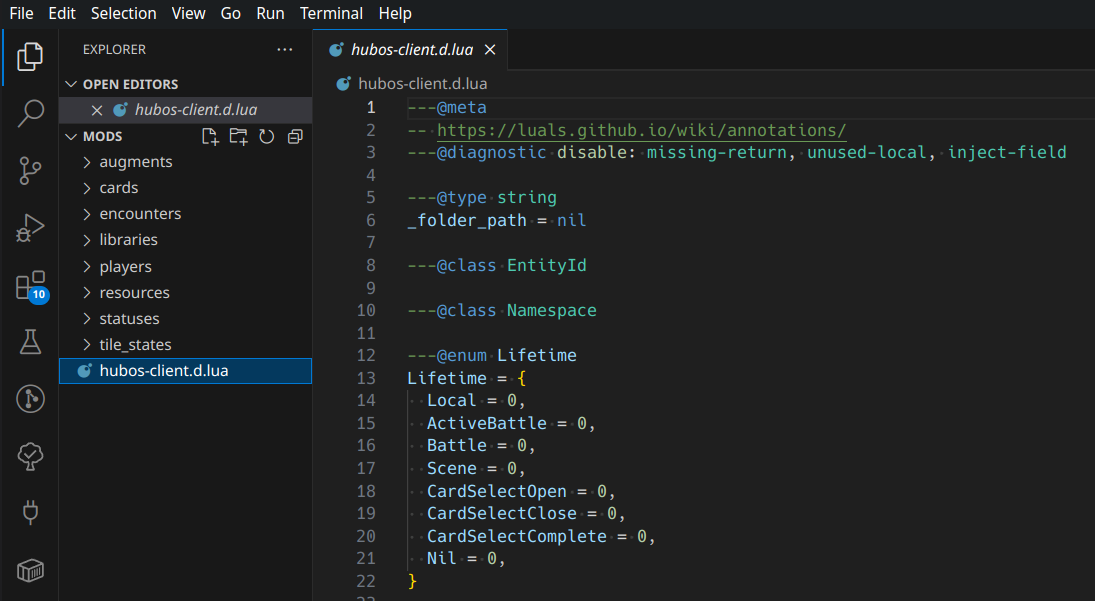Refresh the MODS explorer tree

click(267, 136)
